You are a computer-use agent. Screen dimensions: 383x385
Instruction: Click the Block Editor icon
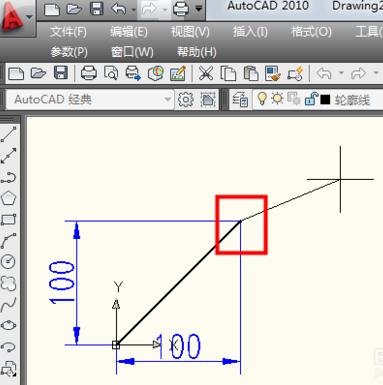[295, 73]
